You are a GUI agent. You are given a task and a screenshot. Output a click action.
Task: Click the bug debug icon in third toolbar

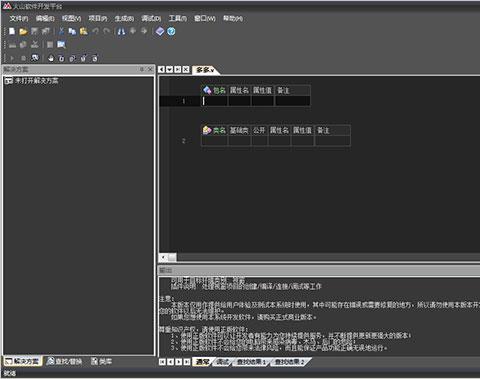[x=35, y=58]
